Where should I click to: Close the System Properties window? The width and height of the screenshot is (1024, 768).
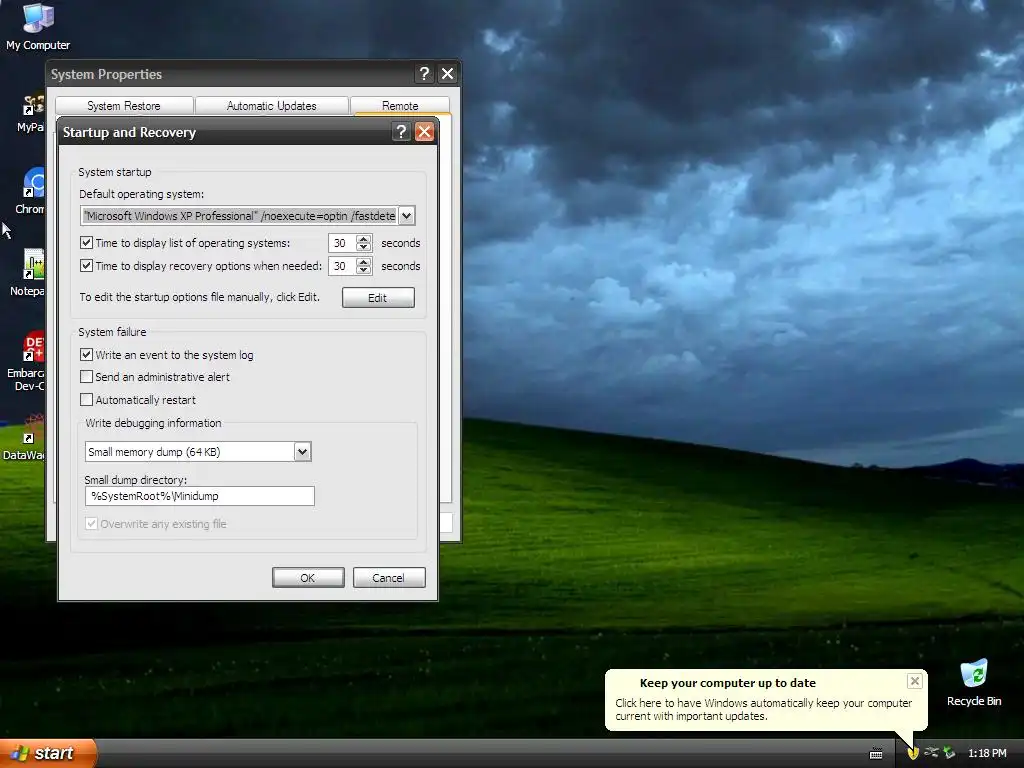tap(447, 74)
